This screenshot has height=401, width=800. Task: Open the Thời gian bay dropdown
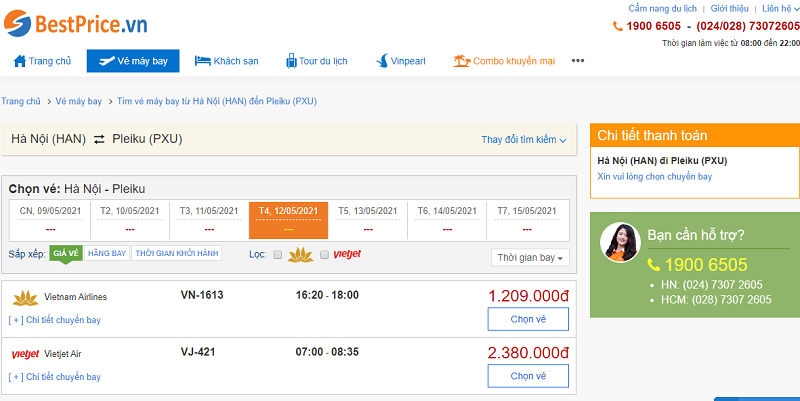[x=530, y=258]
